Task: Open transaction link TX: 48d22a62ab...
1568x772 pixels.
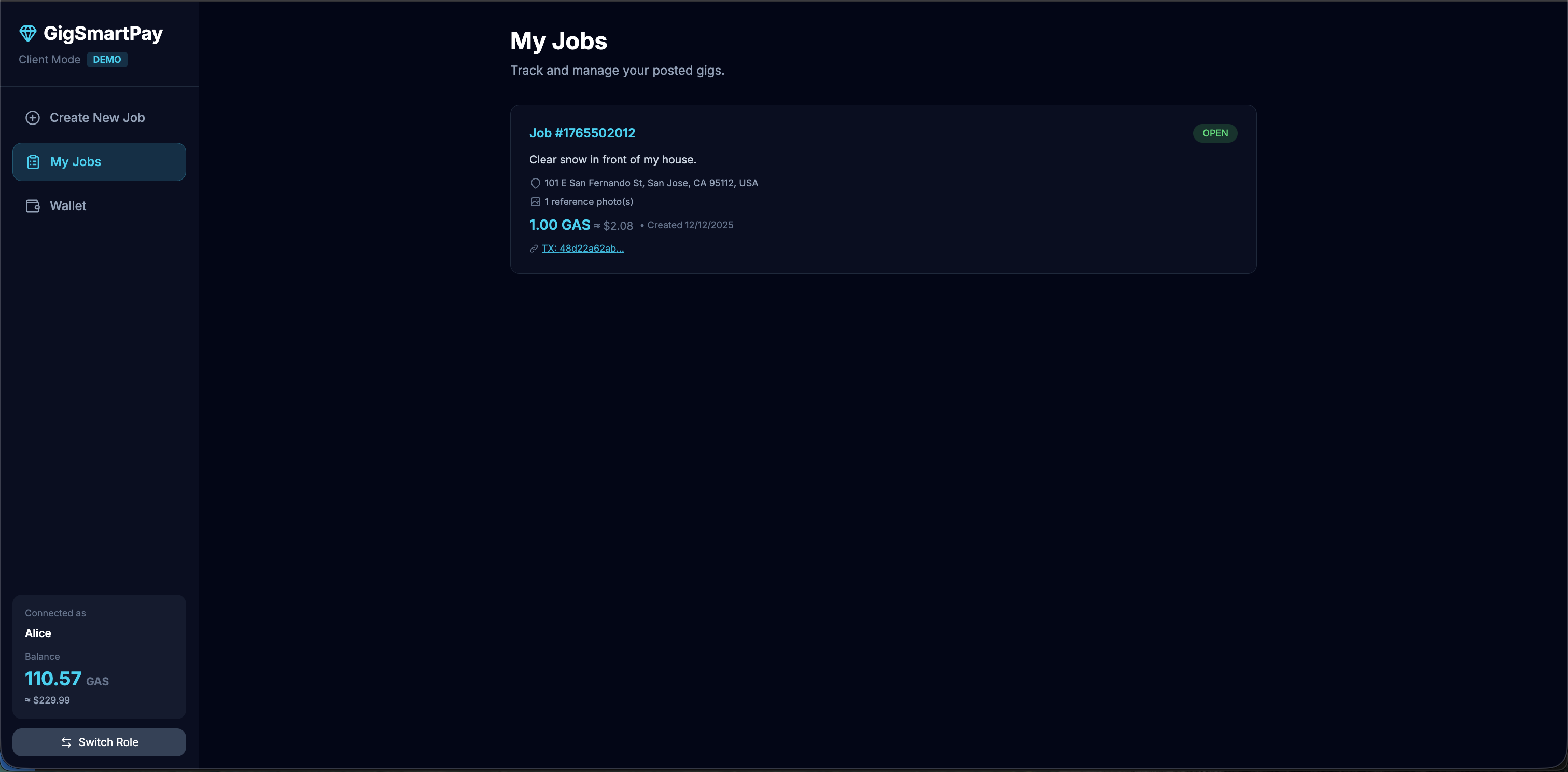Action: click(x=582, y=249)
